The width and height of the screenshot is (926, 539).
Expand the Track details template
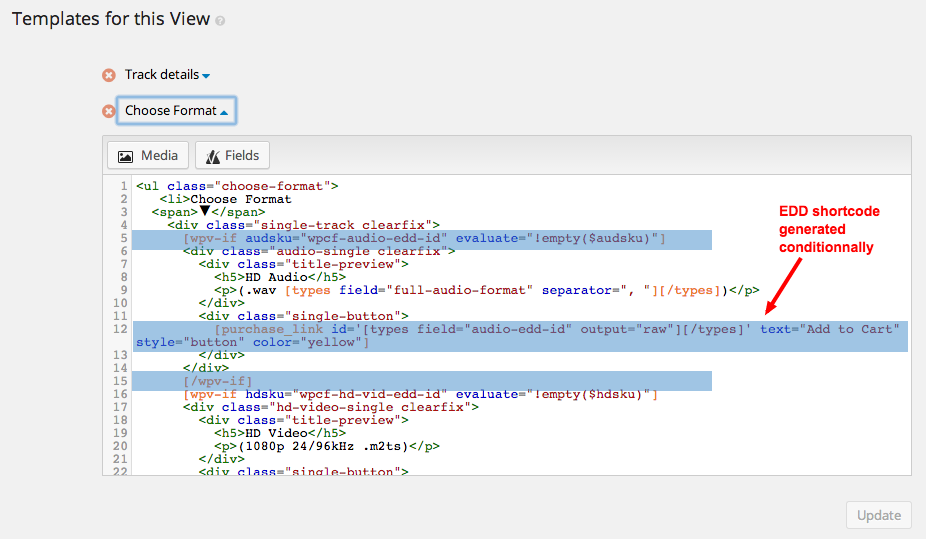click(206, 76)
